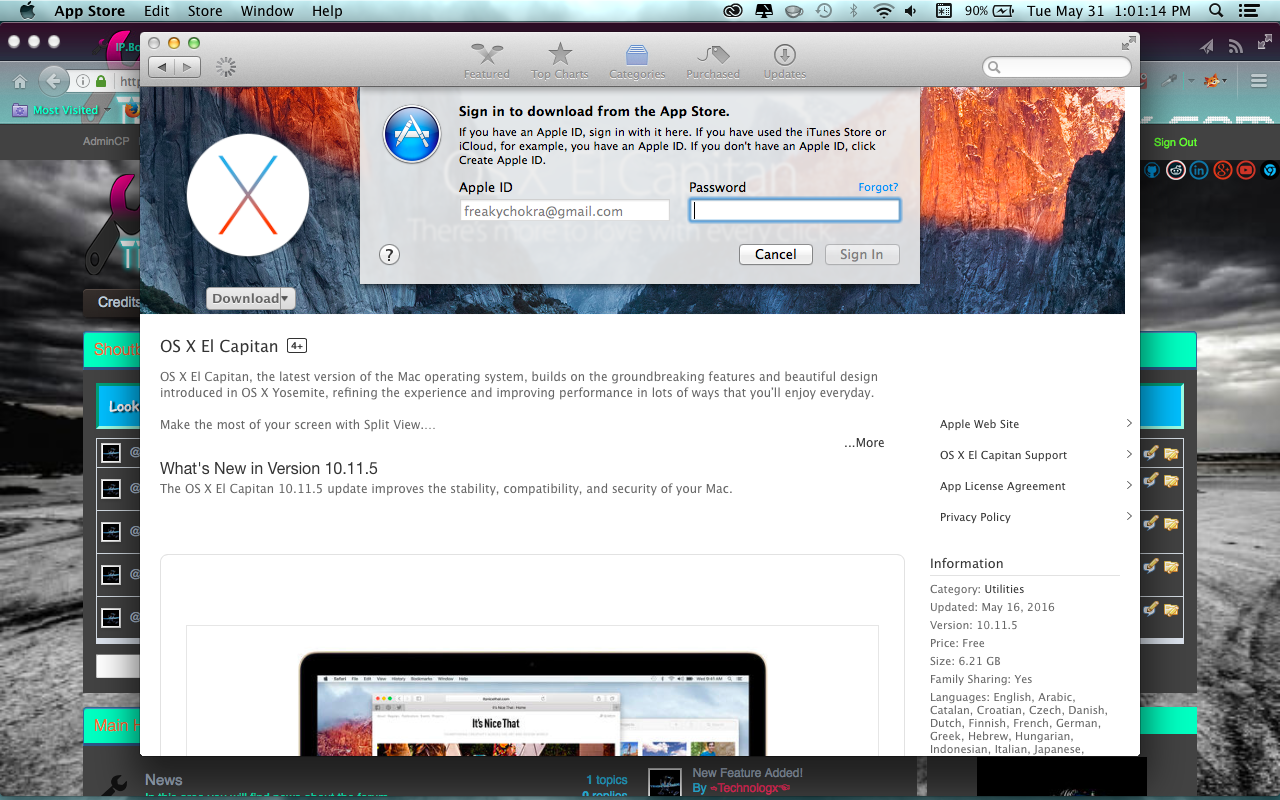Open the Forgot? password link
The image size is (1280, 800).
point(878,187)
